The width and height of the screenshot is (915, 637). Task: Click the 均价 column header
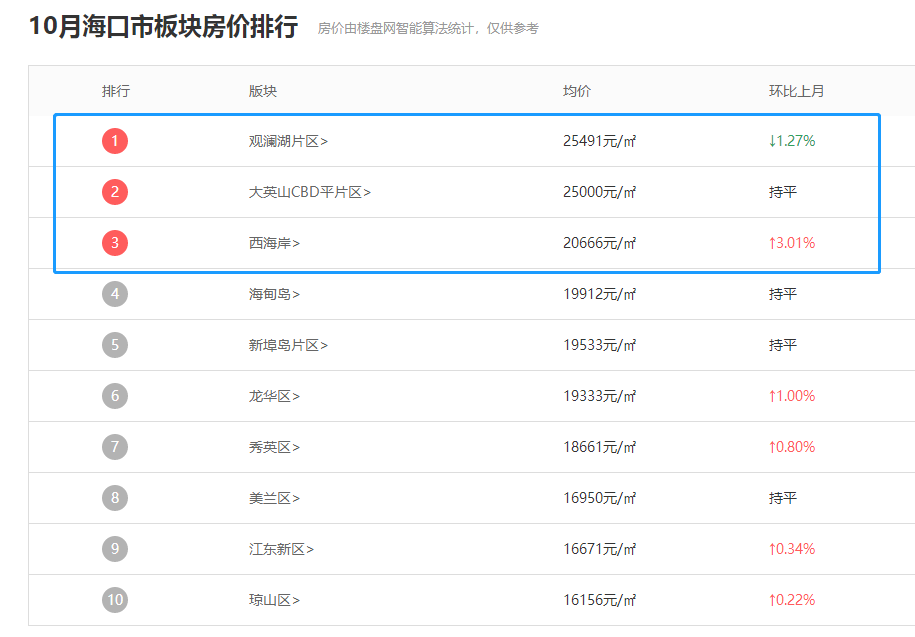point(578,90)
